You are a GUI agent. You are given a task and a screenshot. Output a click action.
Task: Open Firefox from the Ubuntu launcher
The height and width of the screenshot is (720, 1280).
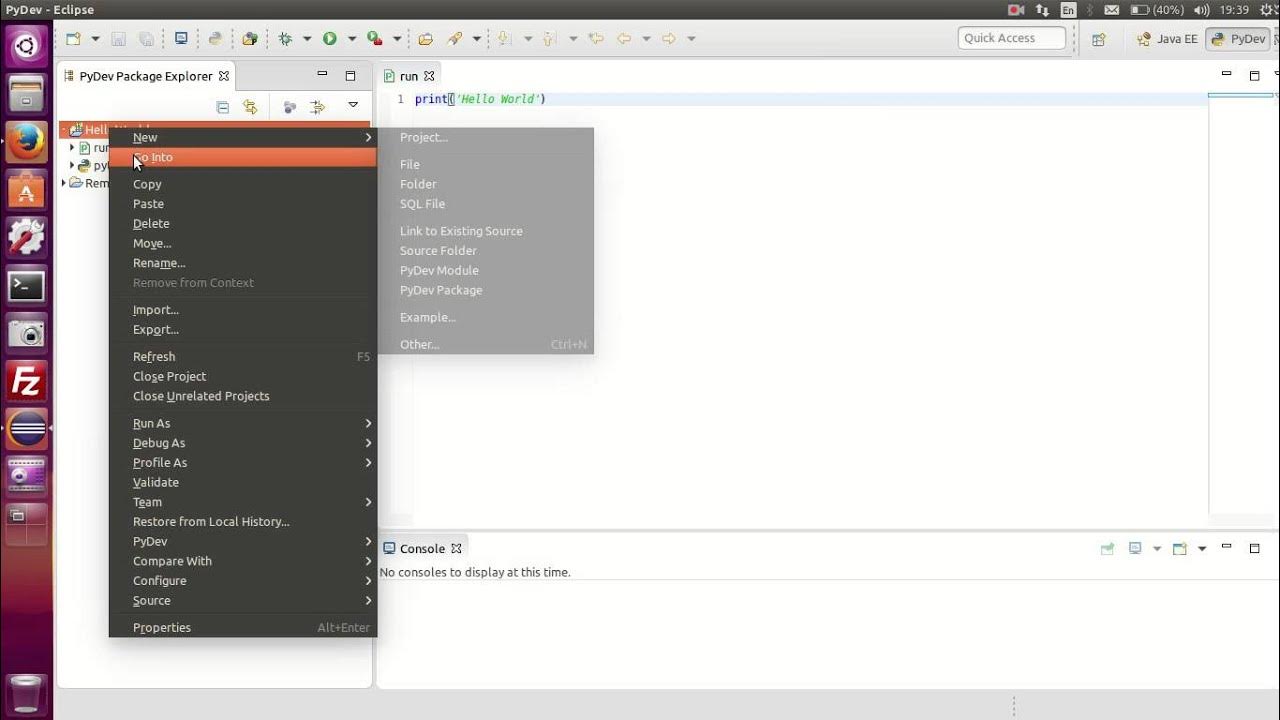tap(26, 142)
